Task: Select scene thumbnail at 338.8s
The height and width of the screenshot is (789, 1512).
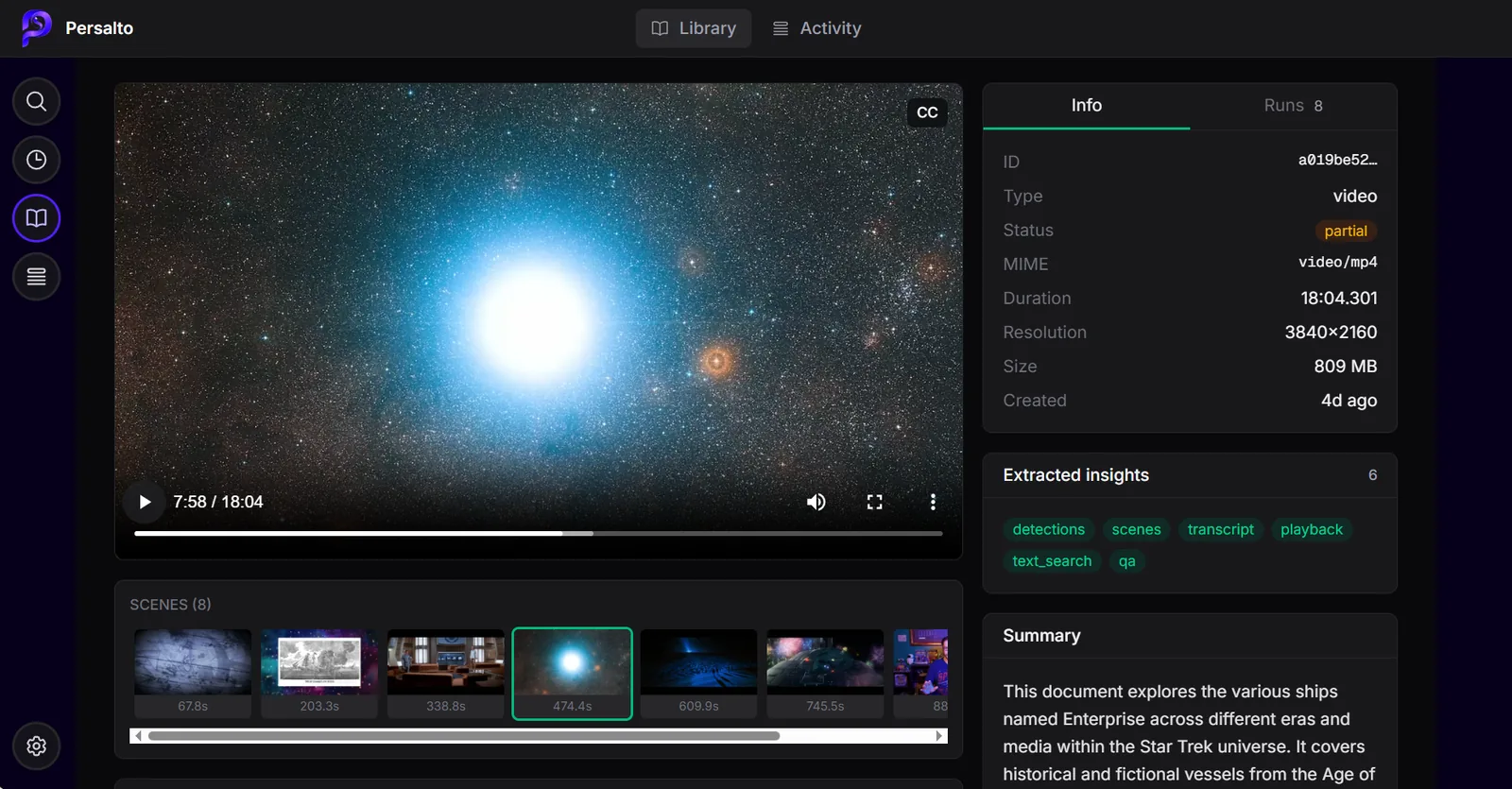Action: click(446, 674)
